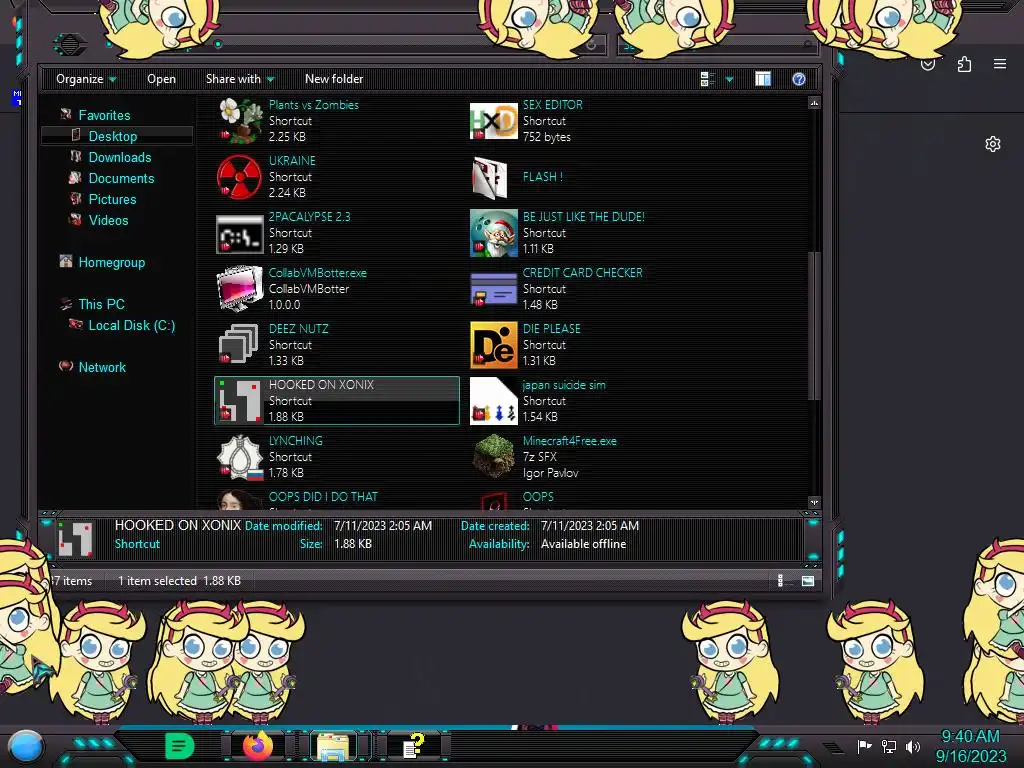Image resolution: width=1024 pixels, height=768 pixels.
Task: Select the UKRAINE radiation shortcut icon
Action: 240,177
